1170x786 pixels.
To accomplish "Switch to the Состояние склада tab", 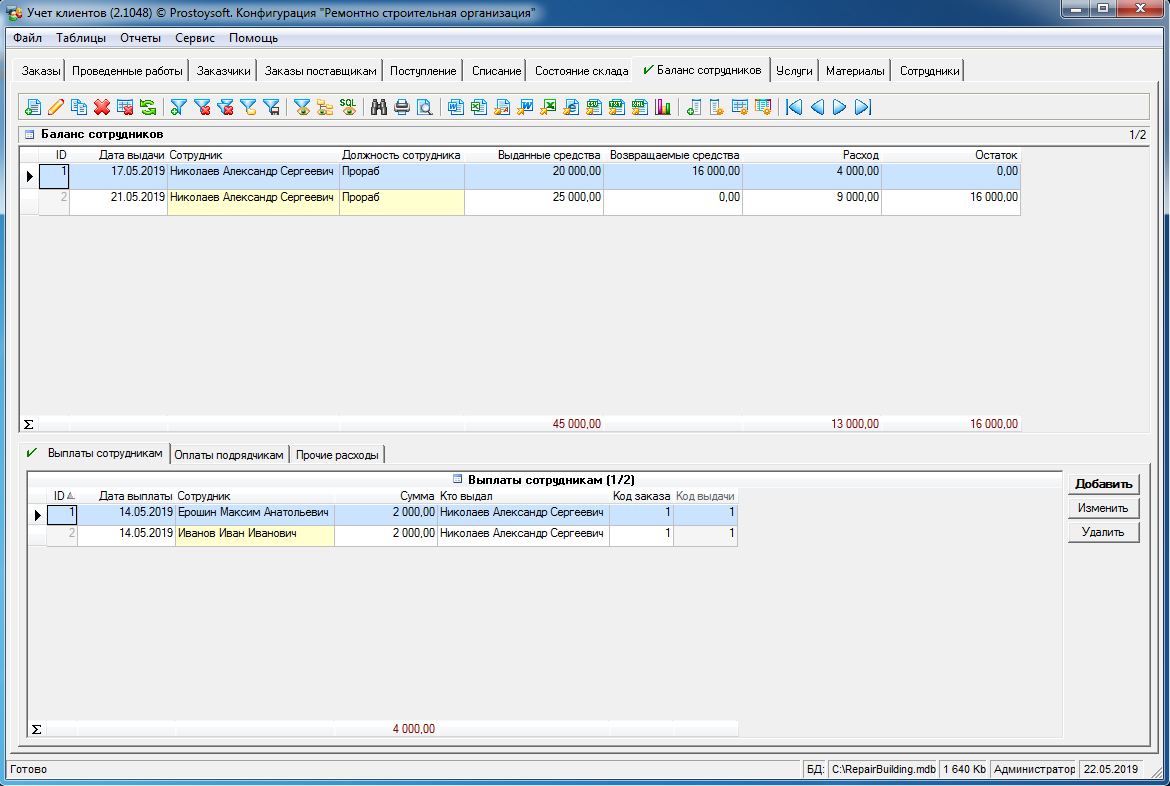I will point(581,71).
